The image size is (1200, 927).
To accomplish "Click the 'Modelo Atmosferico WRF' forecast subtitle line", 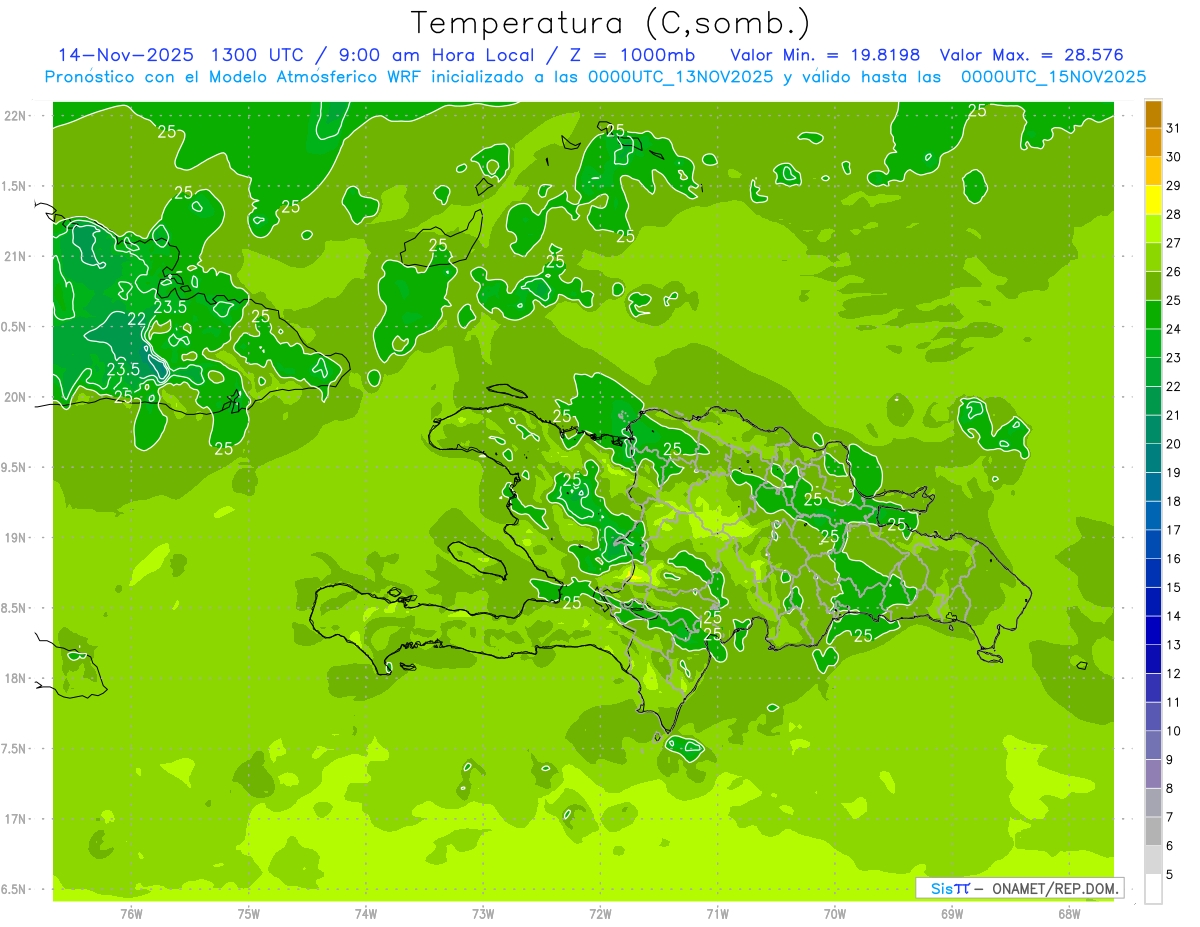I will pos(595,77).
